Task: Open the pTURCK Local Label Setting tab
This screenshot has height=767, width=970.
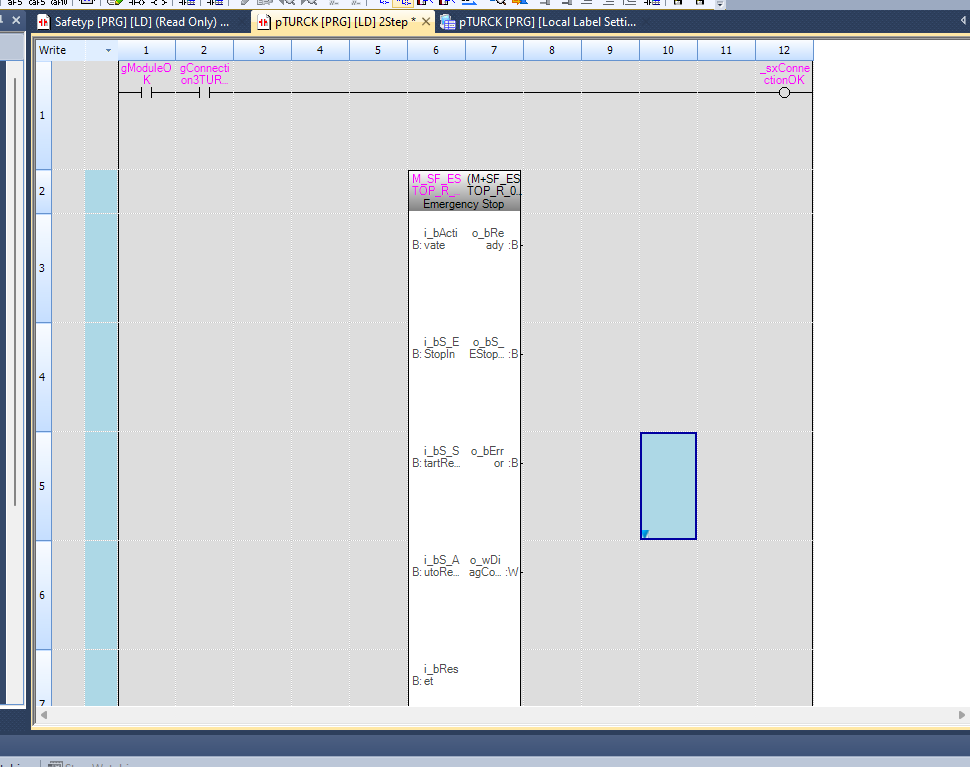Action: (538, 22)
